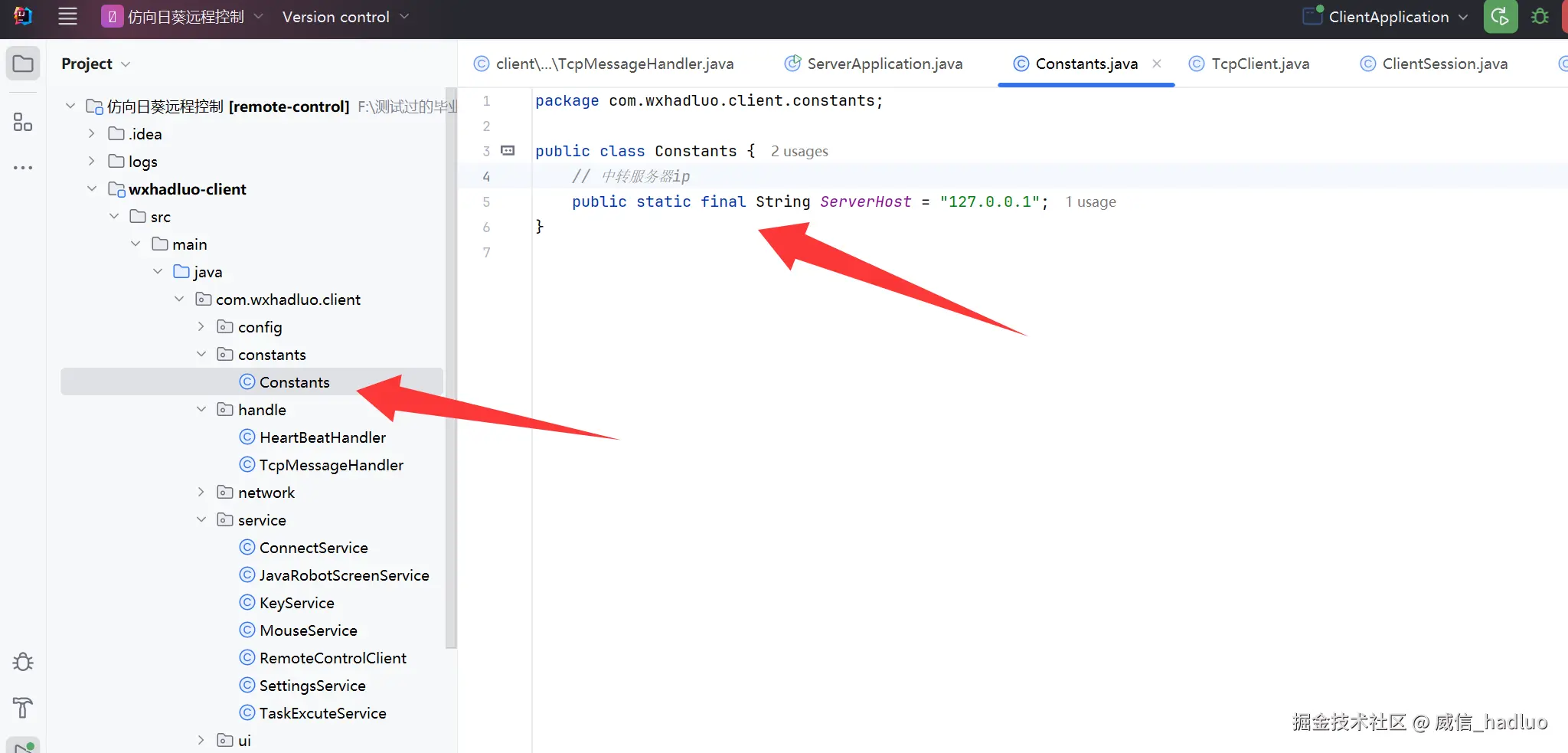Open the main hamburger menu

click(67, 16)
